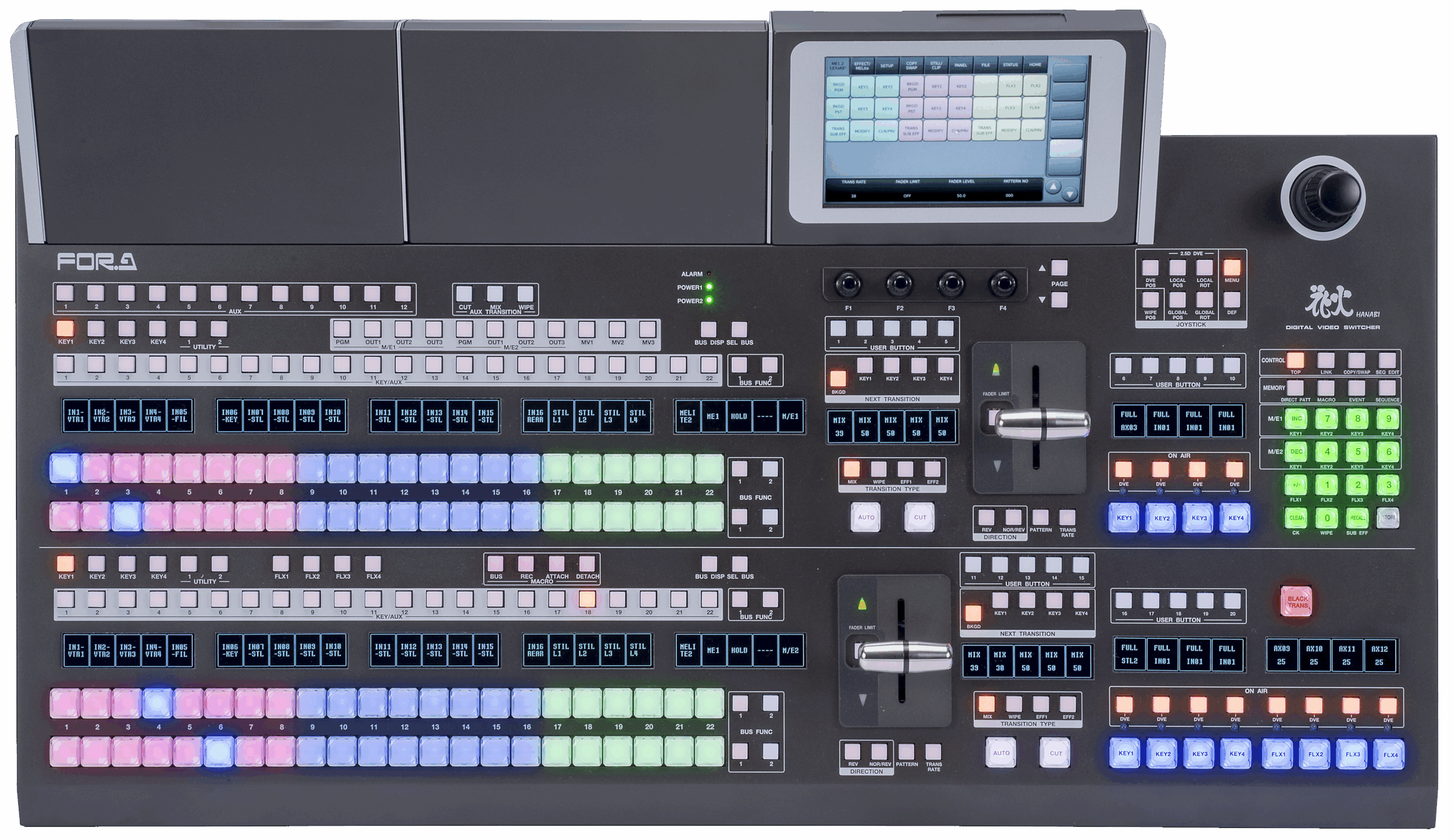Tap the down arrow on the touchscreen
This screenshot has width=1454, height=840.
(1070, 194)
